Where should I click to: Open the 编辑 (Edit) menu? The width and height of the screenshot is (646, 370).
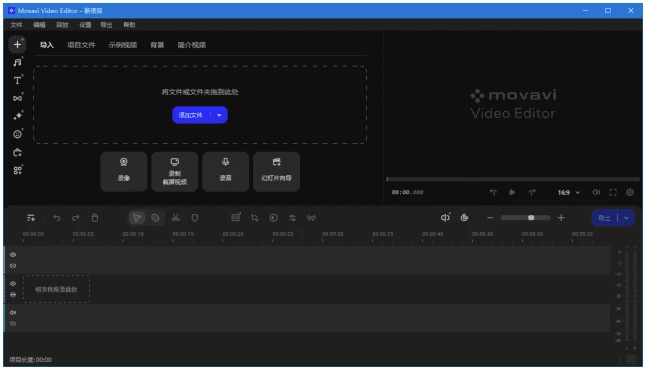click(40, 25)
